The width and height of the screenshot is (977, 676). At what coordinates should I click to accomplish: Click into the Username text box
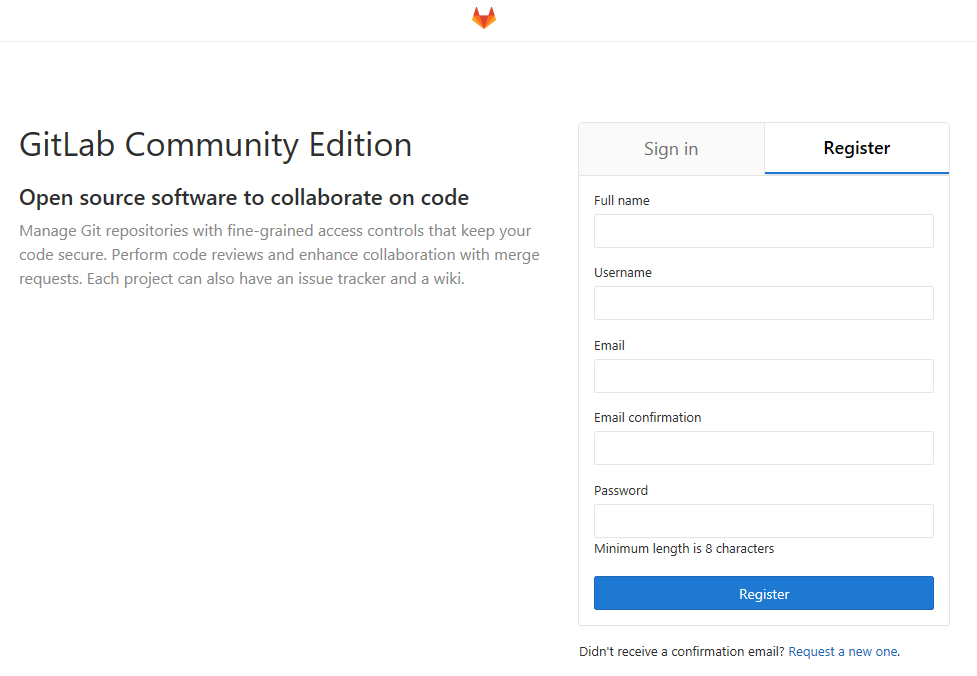point(764,303)
